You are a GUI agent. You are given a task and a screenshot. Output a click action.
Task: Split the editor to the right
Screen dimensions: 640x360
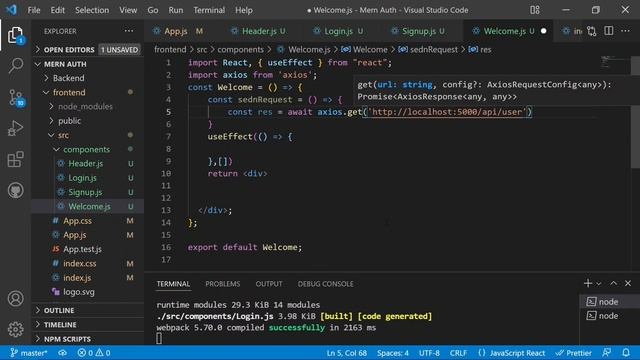(x=609, y=31)
